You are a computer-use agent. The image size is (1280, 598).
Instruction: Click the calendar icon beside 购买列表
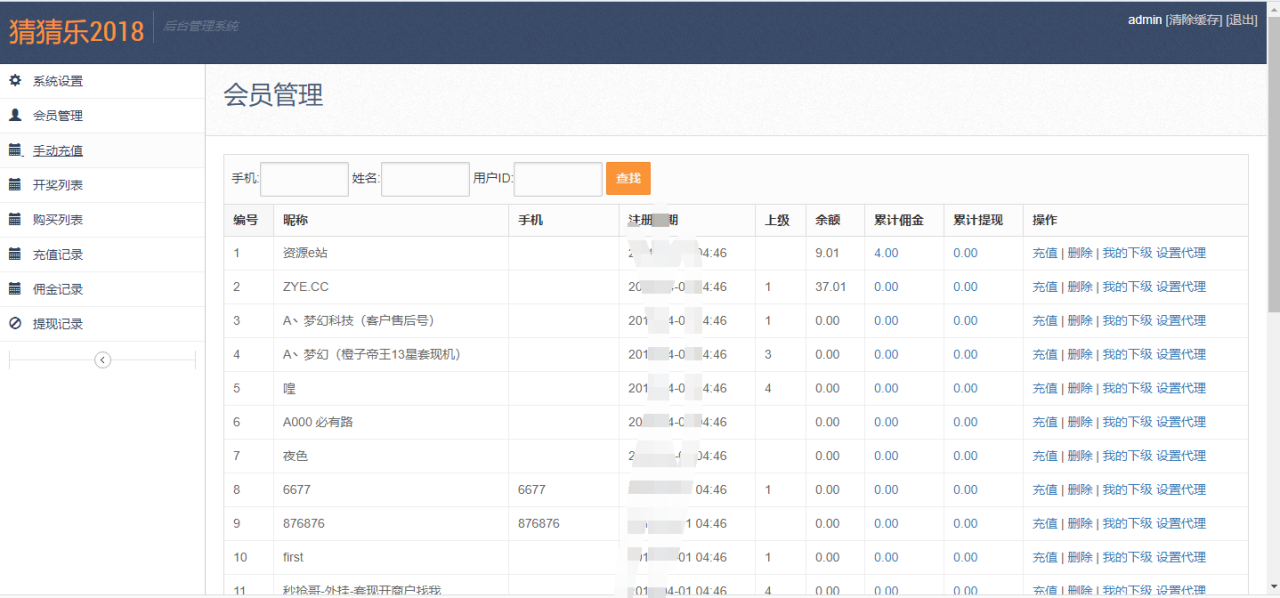pos(15,219)
